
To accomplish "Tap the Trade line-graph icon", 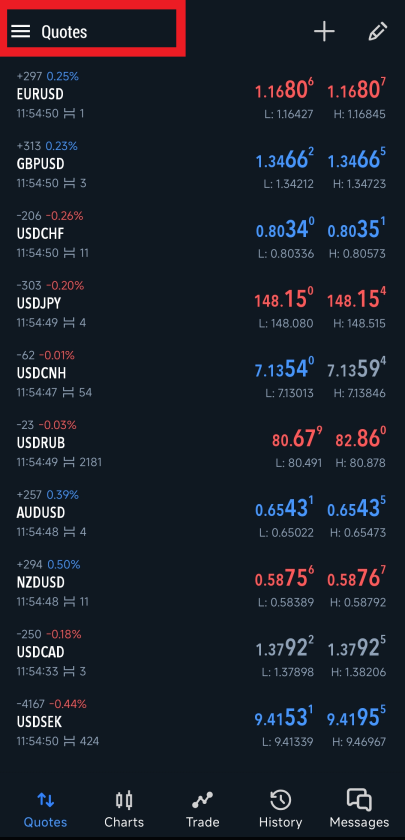I will [x=202, y=801].
